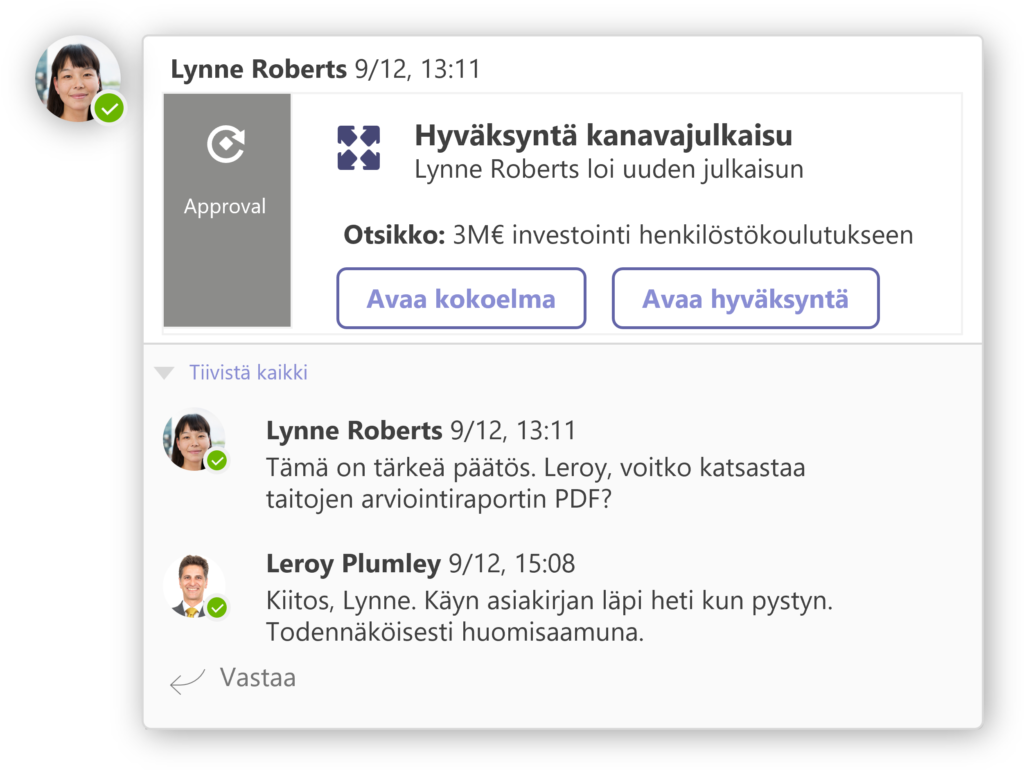This screenshot has width=1024, height=770.
Task: Collapse replies using the triangle arrow
Action: pyautogui.click(x=164, y=374)
